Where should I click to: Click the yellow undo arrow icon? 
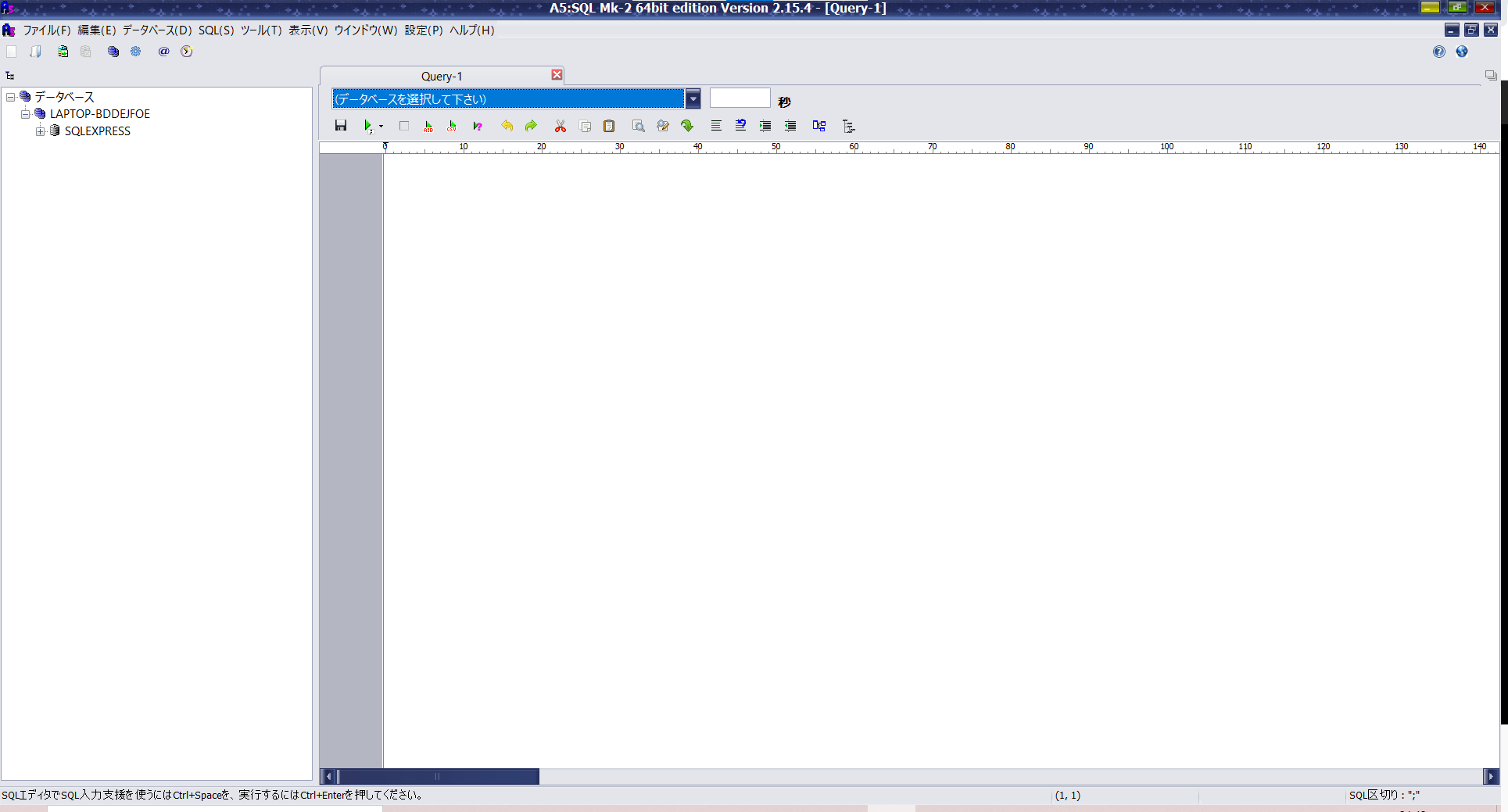[507, 126]
